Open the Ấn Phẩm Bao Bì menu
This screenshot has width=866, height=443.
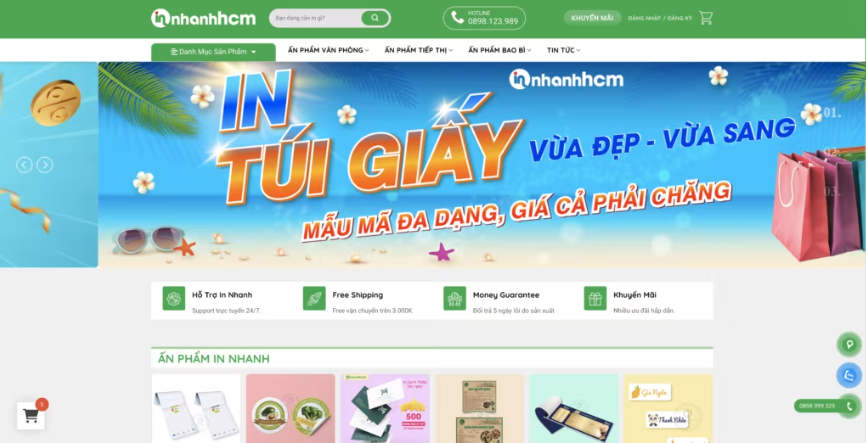tap(500, 50)
